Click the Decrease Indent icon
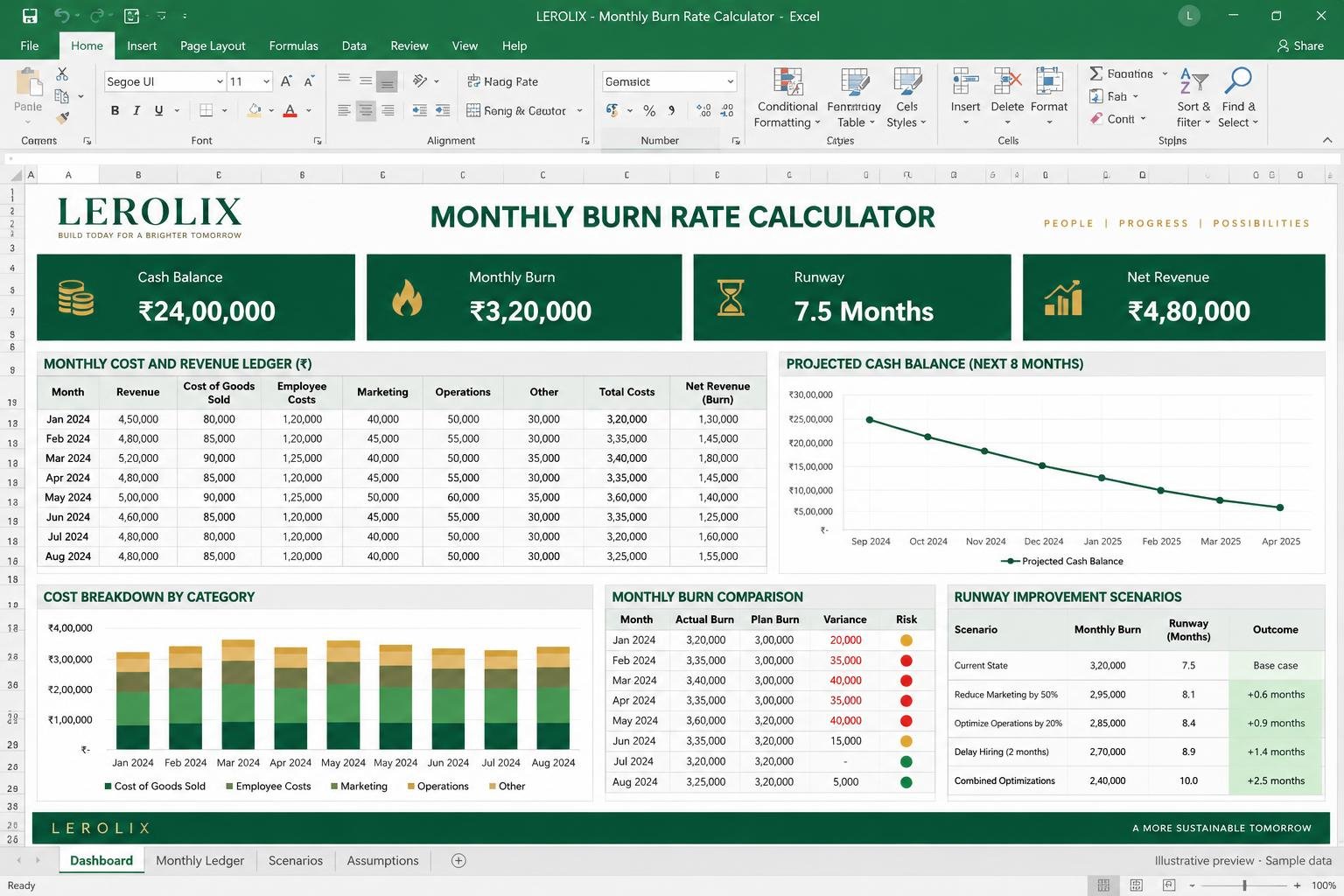This screenshot has width=1344, height=896. 420,110
